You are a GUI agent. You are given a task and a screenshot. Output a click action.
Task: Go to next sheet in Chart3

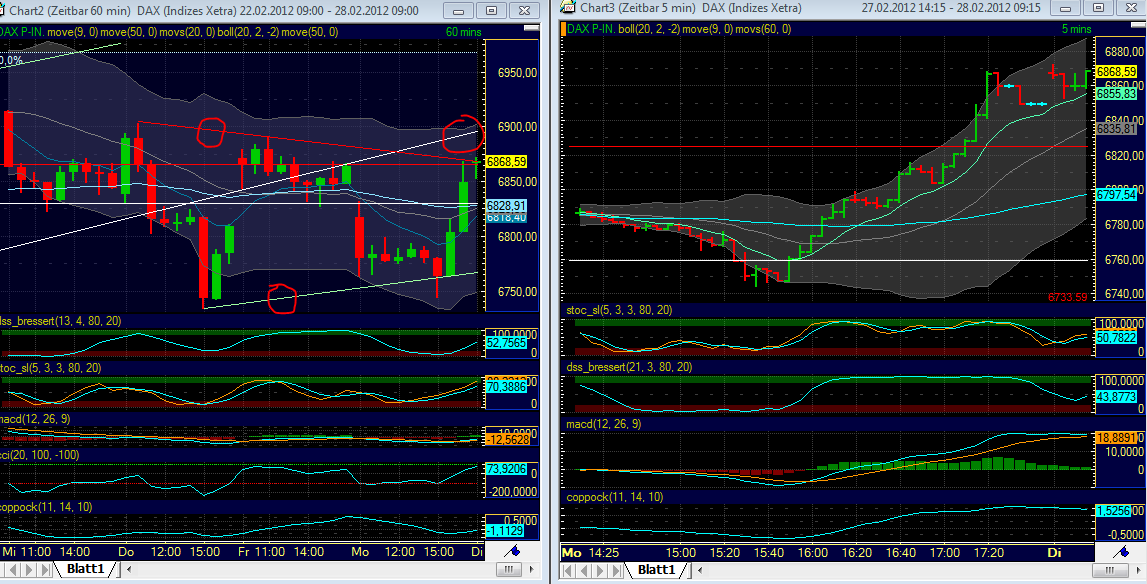(x=599, y=569)
